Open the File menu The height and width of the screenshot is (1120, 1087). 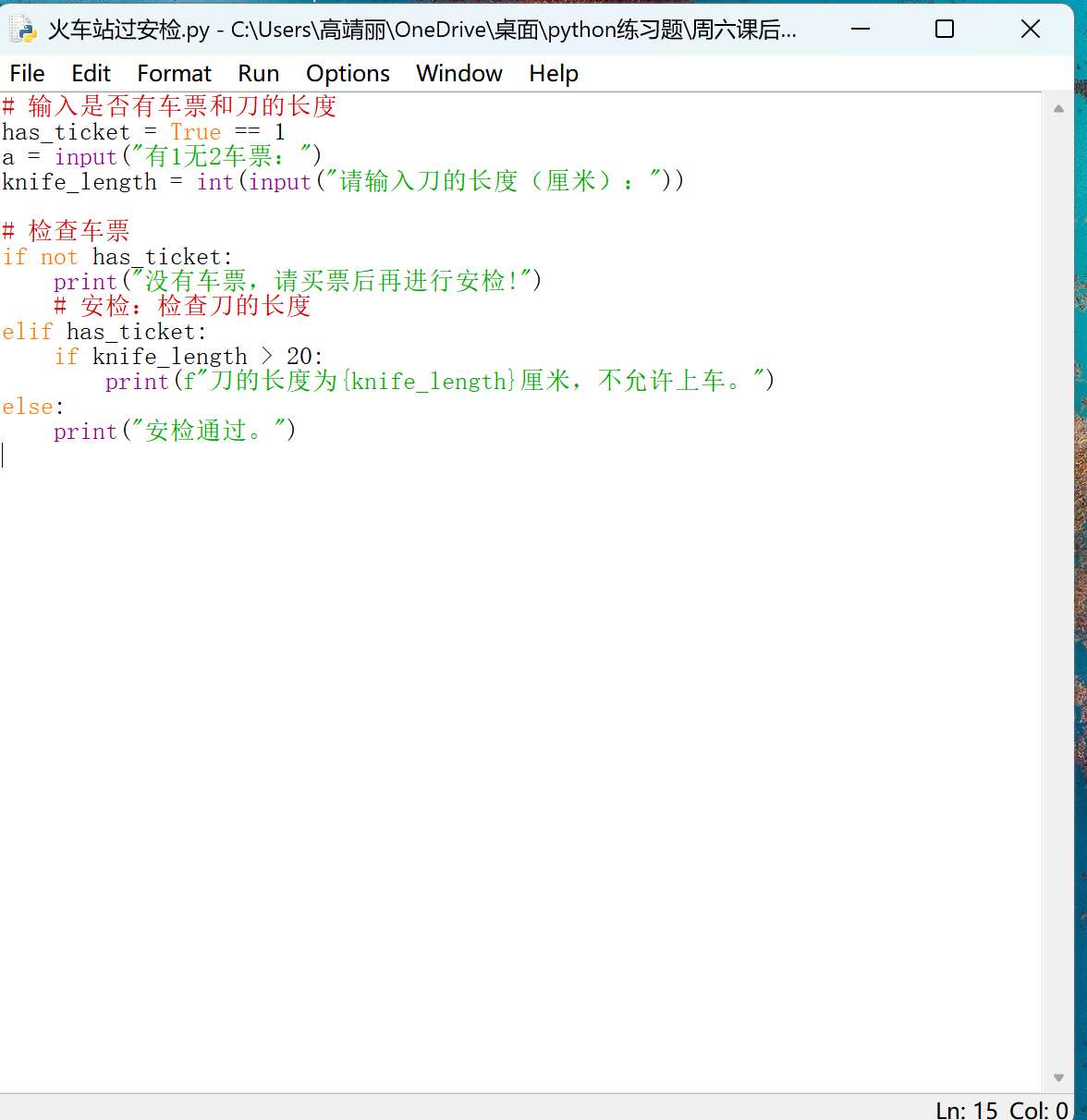pyautogui.click(x=27, y=73)
